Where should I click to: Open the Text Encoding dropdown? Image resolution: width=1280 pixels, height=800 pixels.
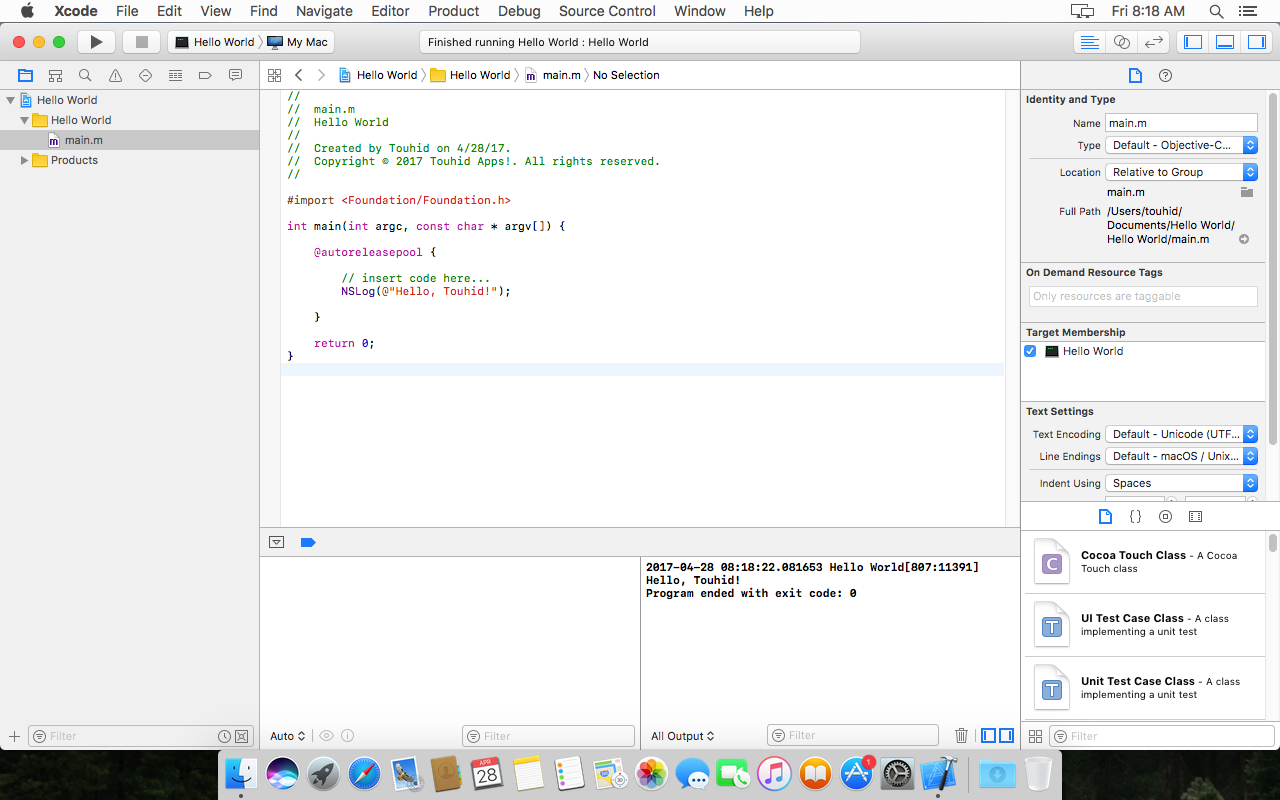(x=1181, y=434)
